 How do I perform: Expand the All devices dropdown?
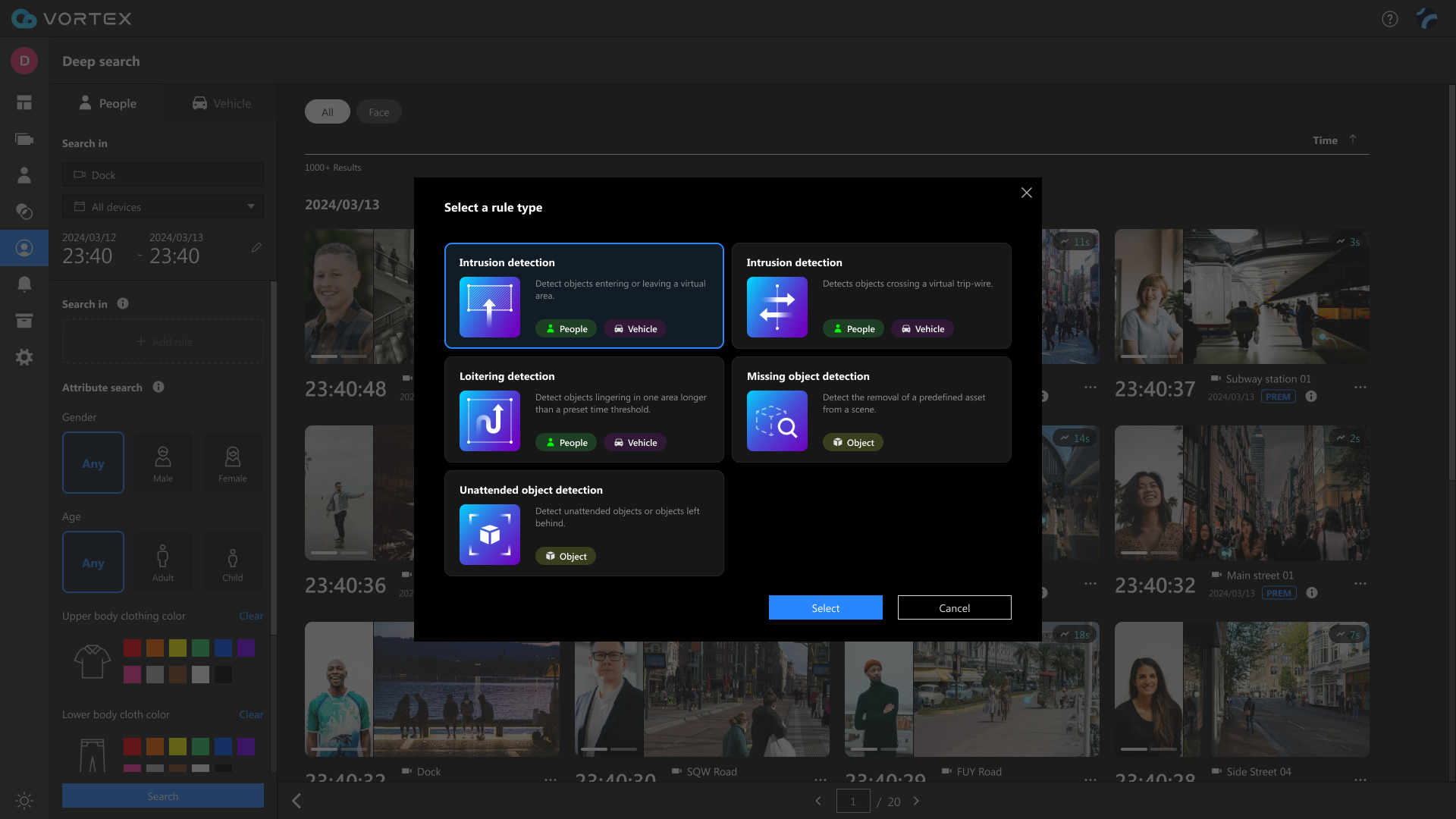tap(162, 206)
